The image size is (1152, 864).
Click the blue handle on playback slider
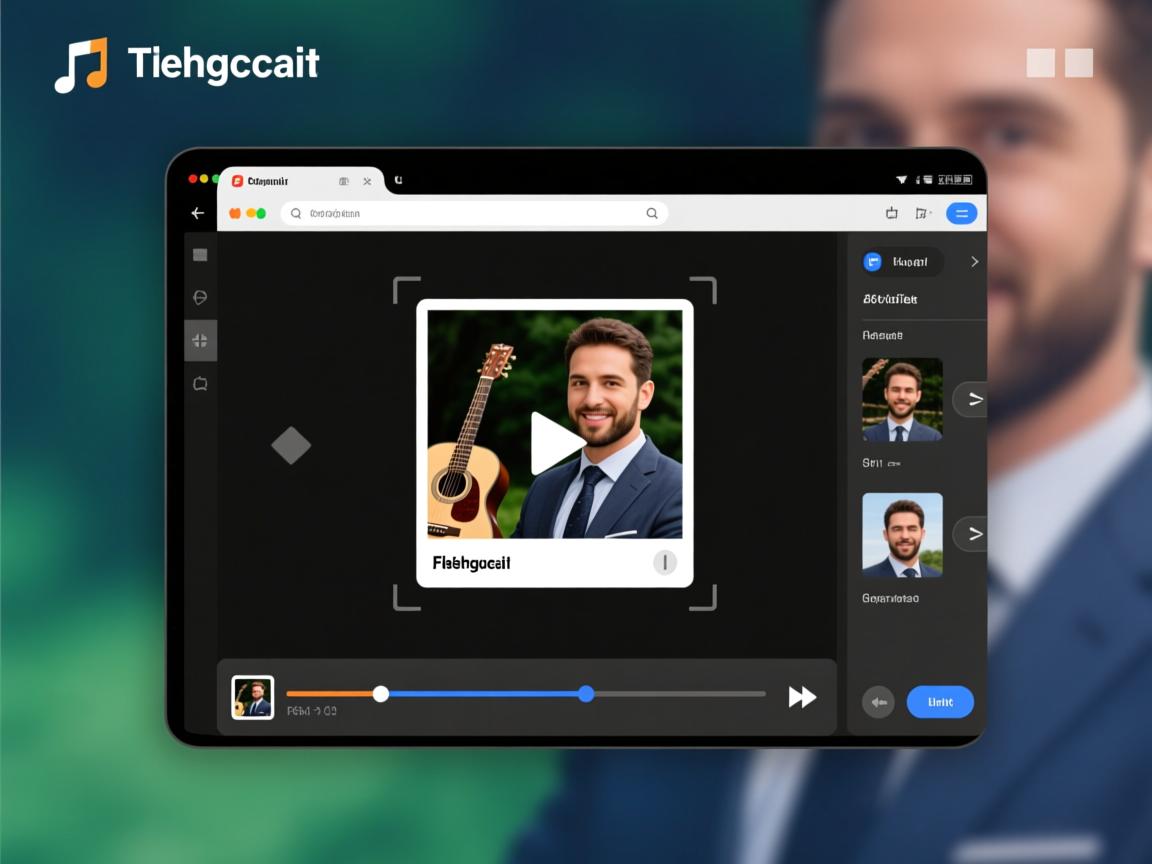(586, 694)
